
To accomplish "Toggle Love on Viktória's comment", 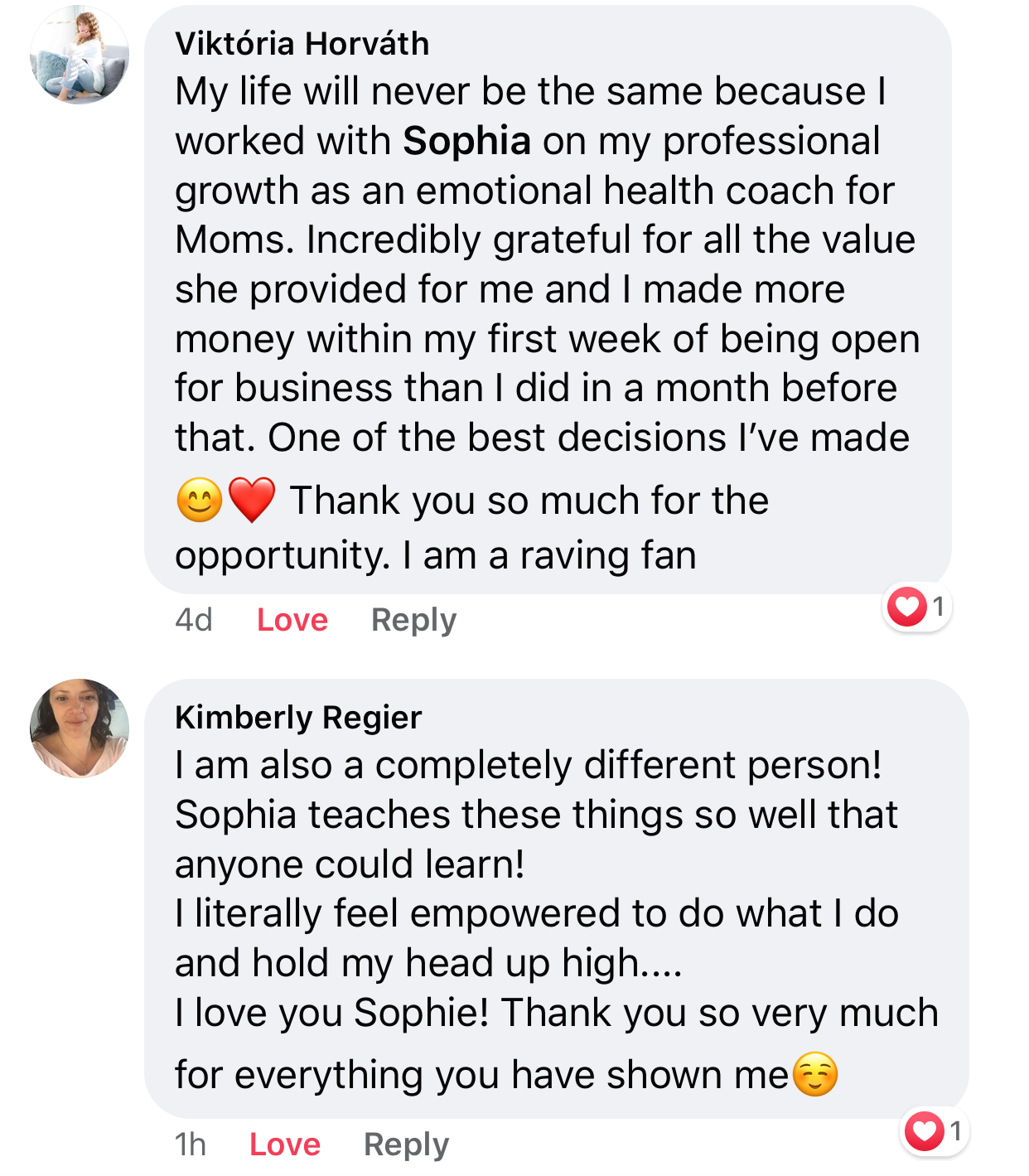I will pyautogui.click(x=292, y=620).
